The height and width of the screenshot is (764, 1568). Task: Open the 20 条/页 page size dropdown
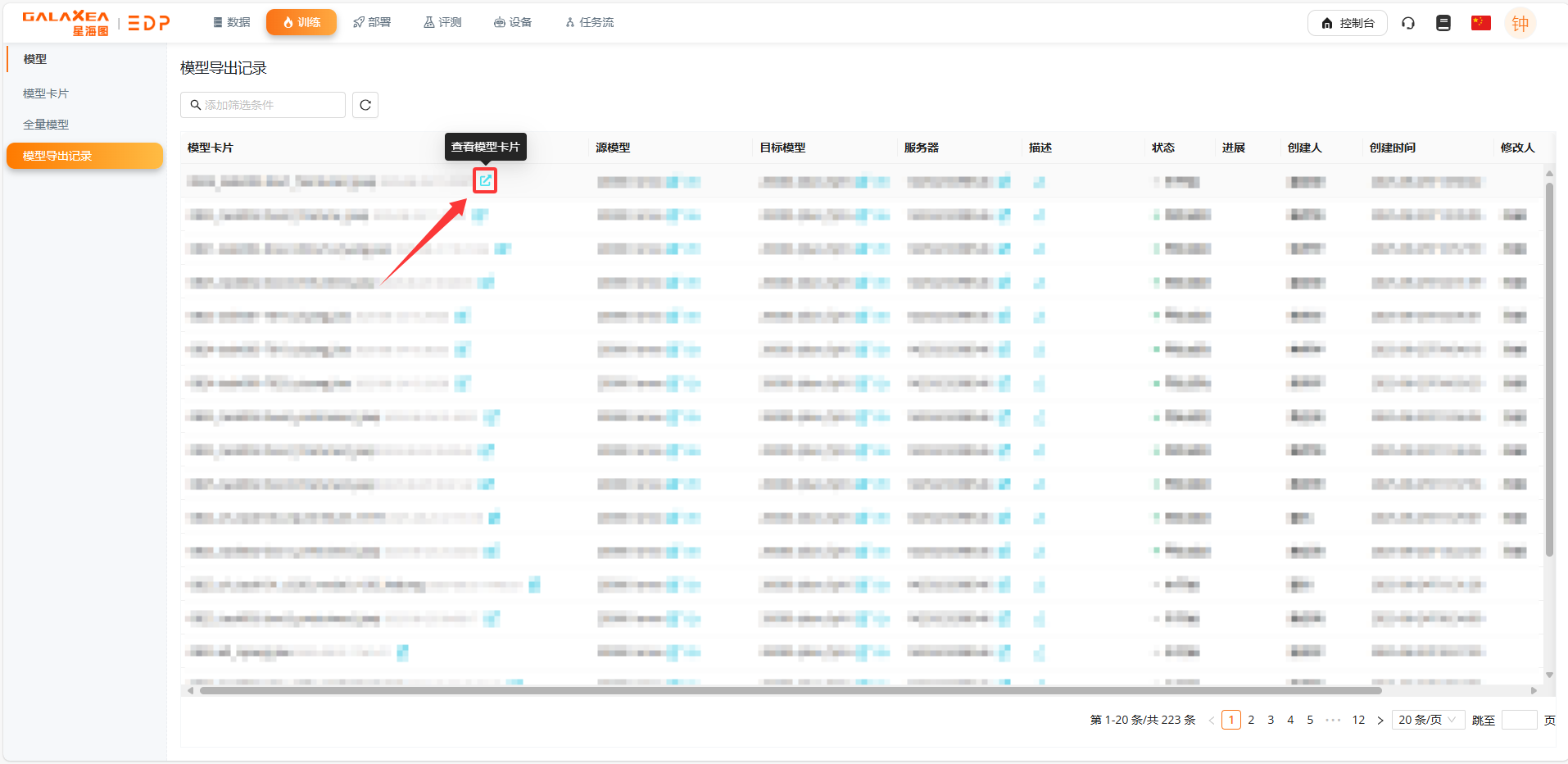pyautogui.click(x=1427, y=720)
